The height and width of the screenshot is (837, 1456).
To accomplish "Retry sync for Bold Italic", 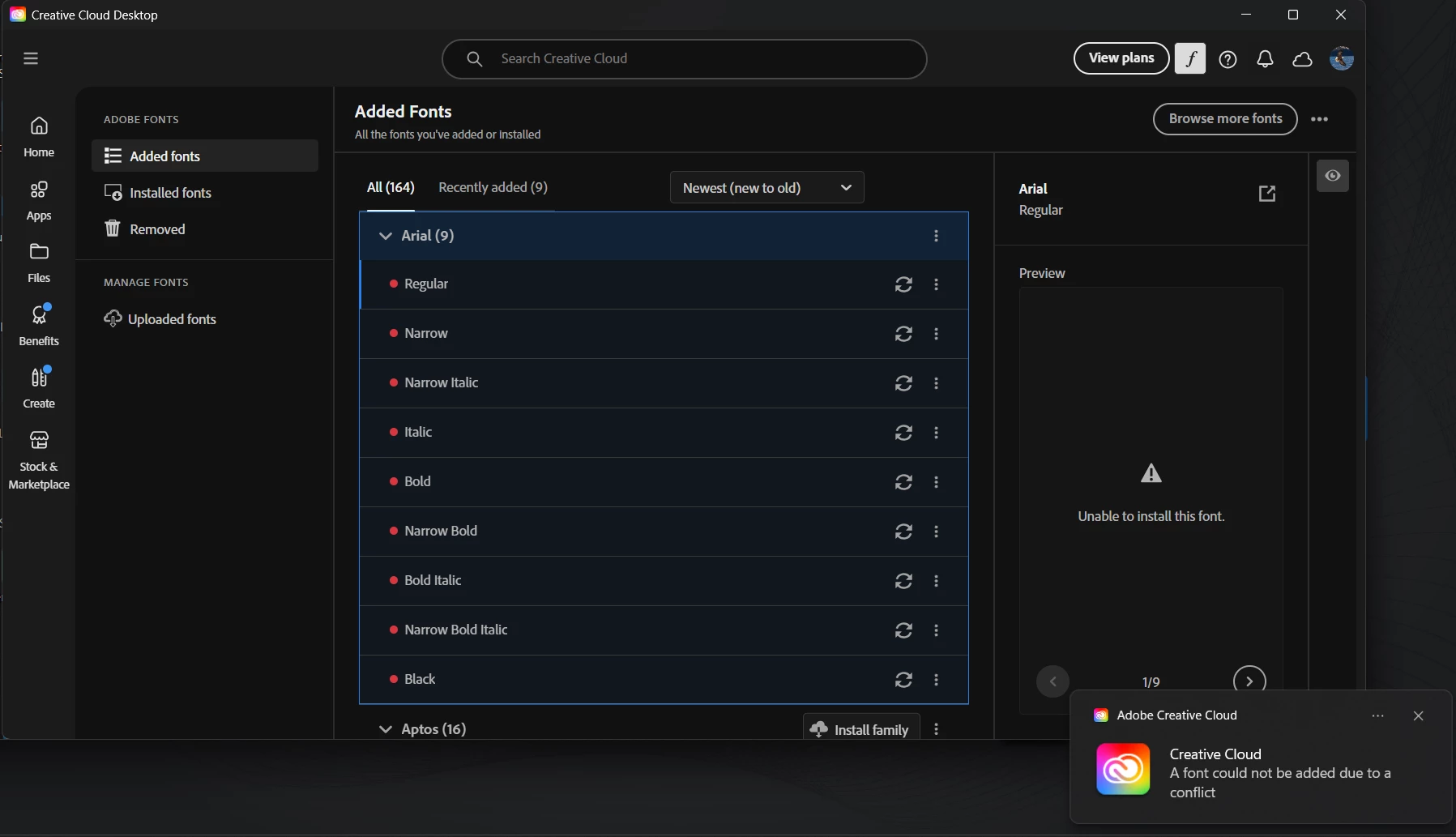I will click(903, 581).
